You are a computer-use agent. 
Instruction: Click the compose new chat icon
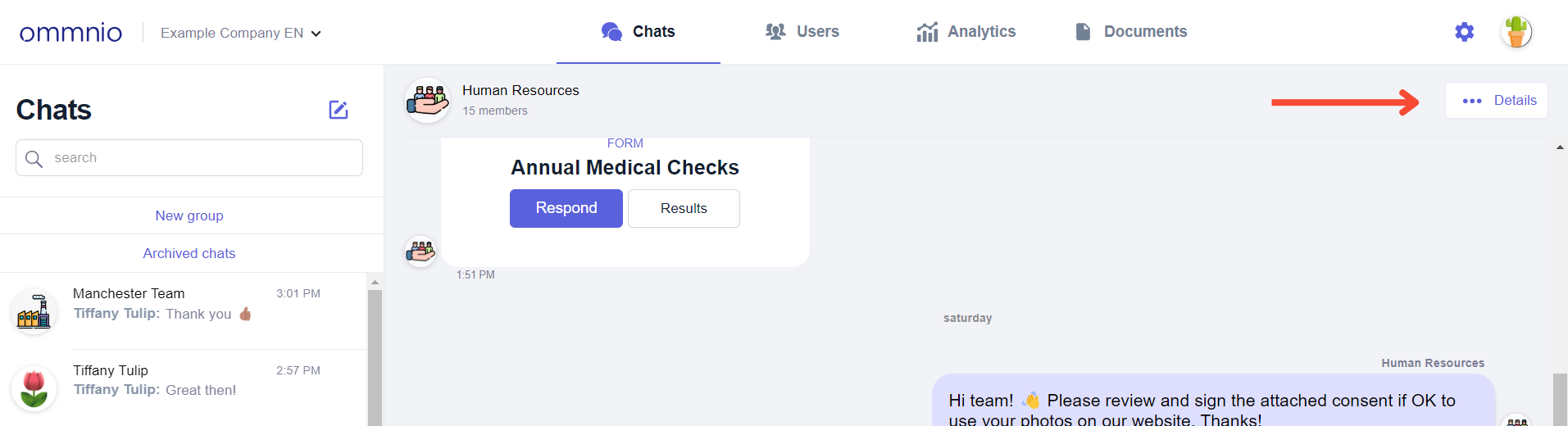click(339, 110)
